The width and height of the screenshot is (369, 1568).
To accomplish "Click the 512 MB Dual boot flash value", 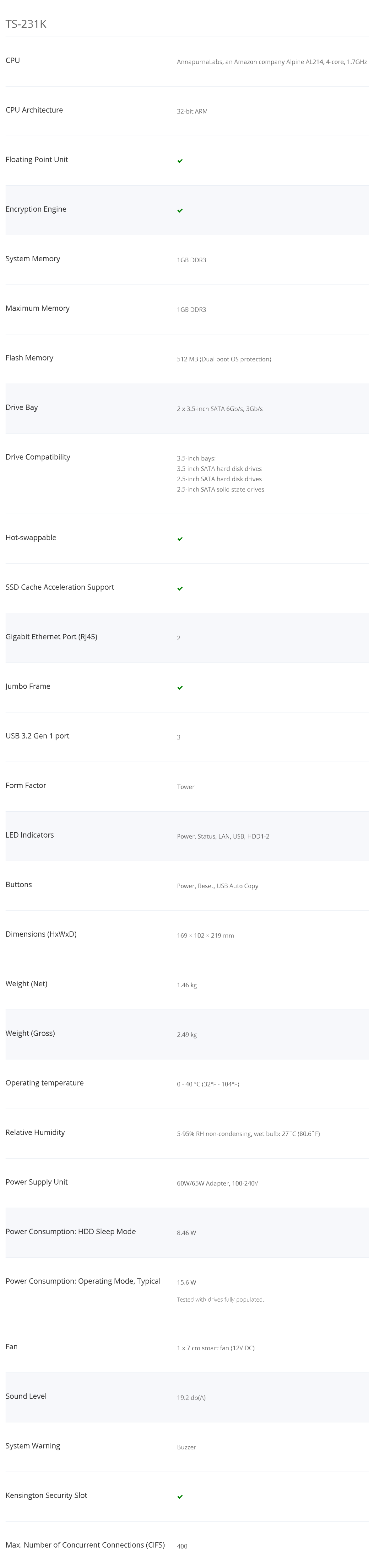I will [x=224, y=359].
